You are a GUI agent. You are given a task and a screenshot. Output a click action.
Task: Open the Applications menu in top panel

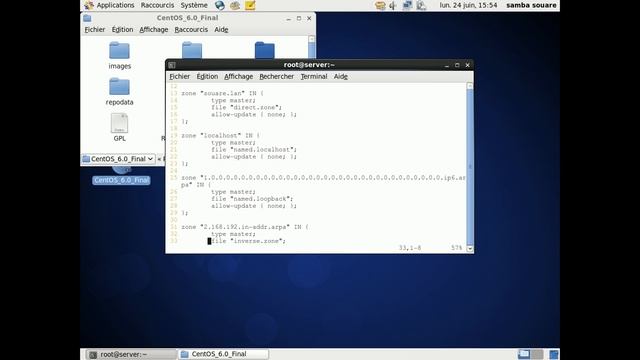[x=109, y=5]
